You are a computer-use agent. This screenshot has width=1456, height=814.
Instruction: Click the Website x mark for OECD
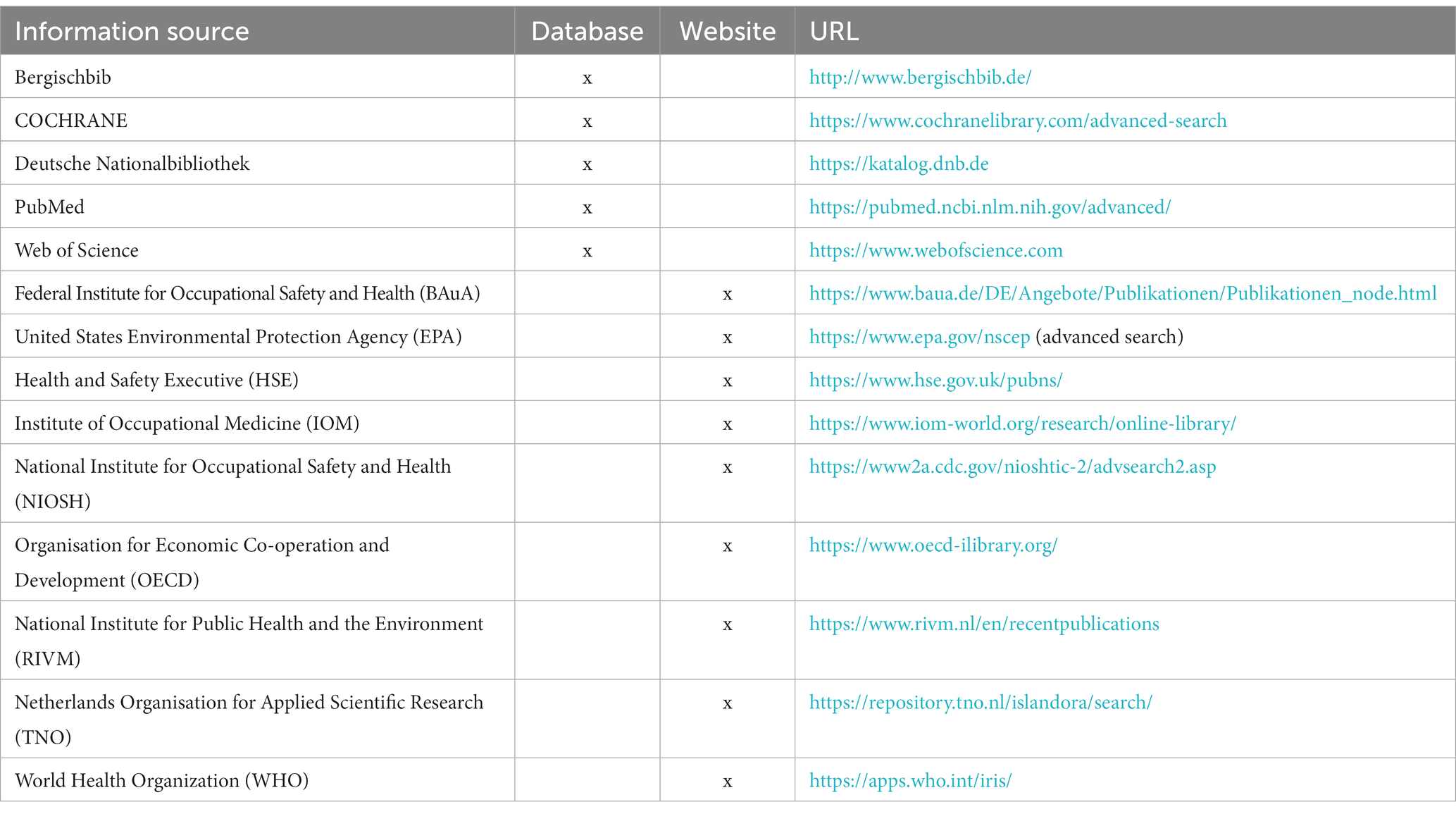coord(727,547)
